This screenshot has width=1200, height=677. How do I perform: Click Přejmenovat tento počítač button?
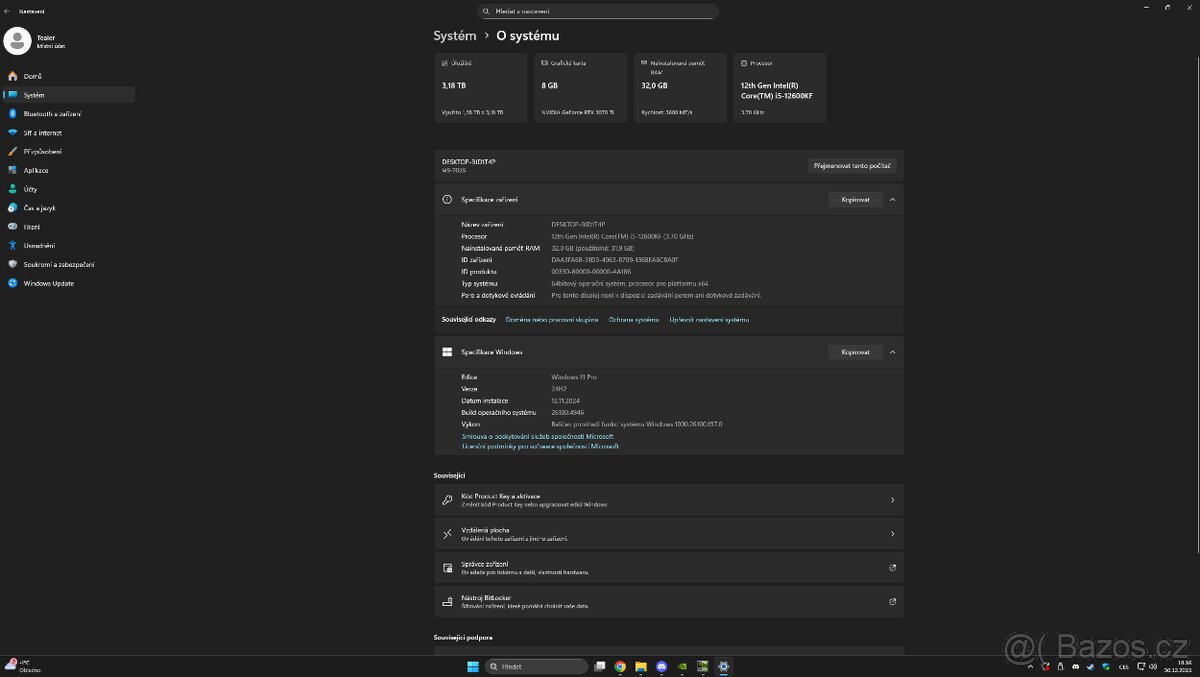pos(852,166)
